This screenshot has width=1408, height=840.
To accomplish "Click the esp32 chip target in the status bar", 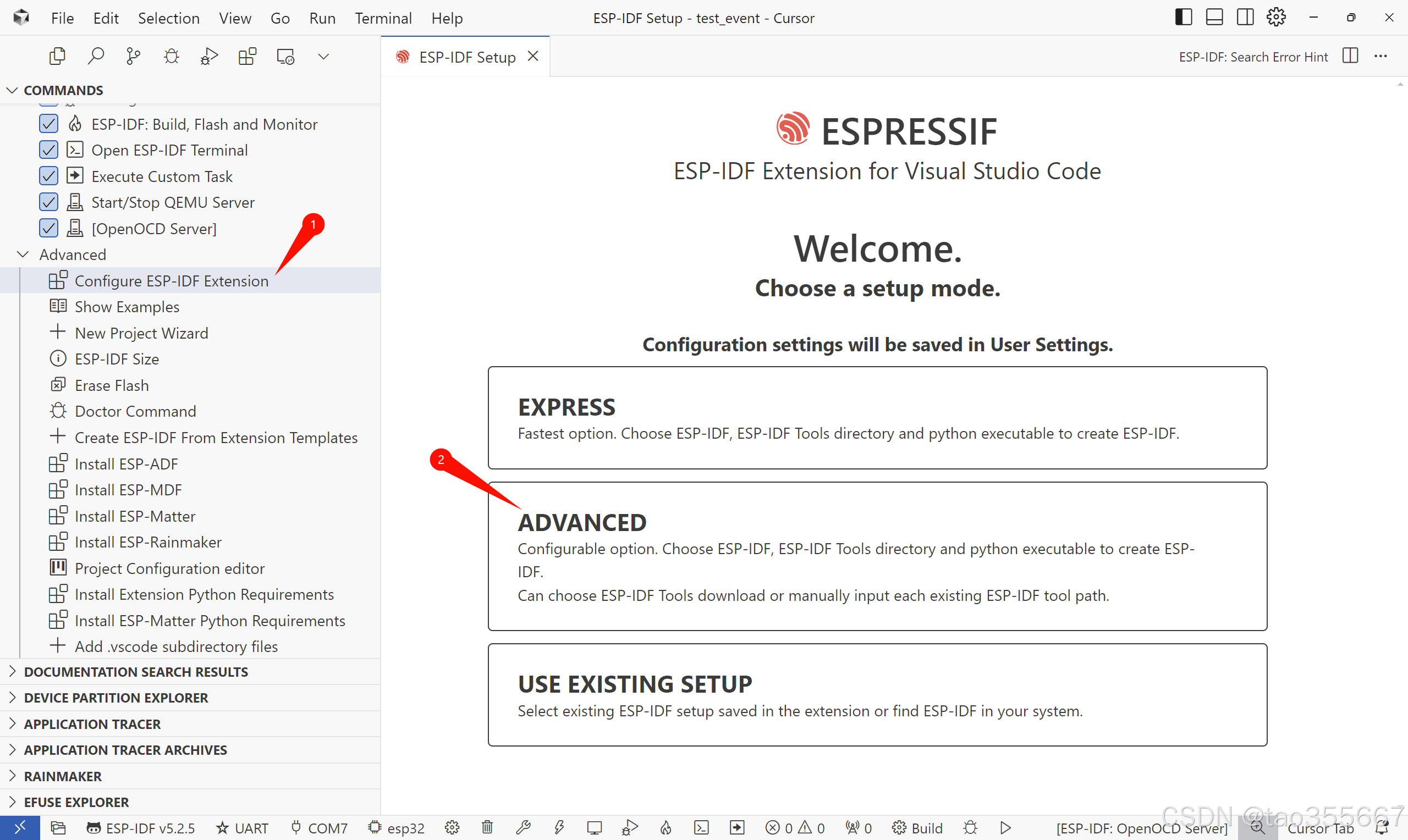I will pos(396,827).
